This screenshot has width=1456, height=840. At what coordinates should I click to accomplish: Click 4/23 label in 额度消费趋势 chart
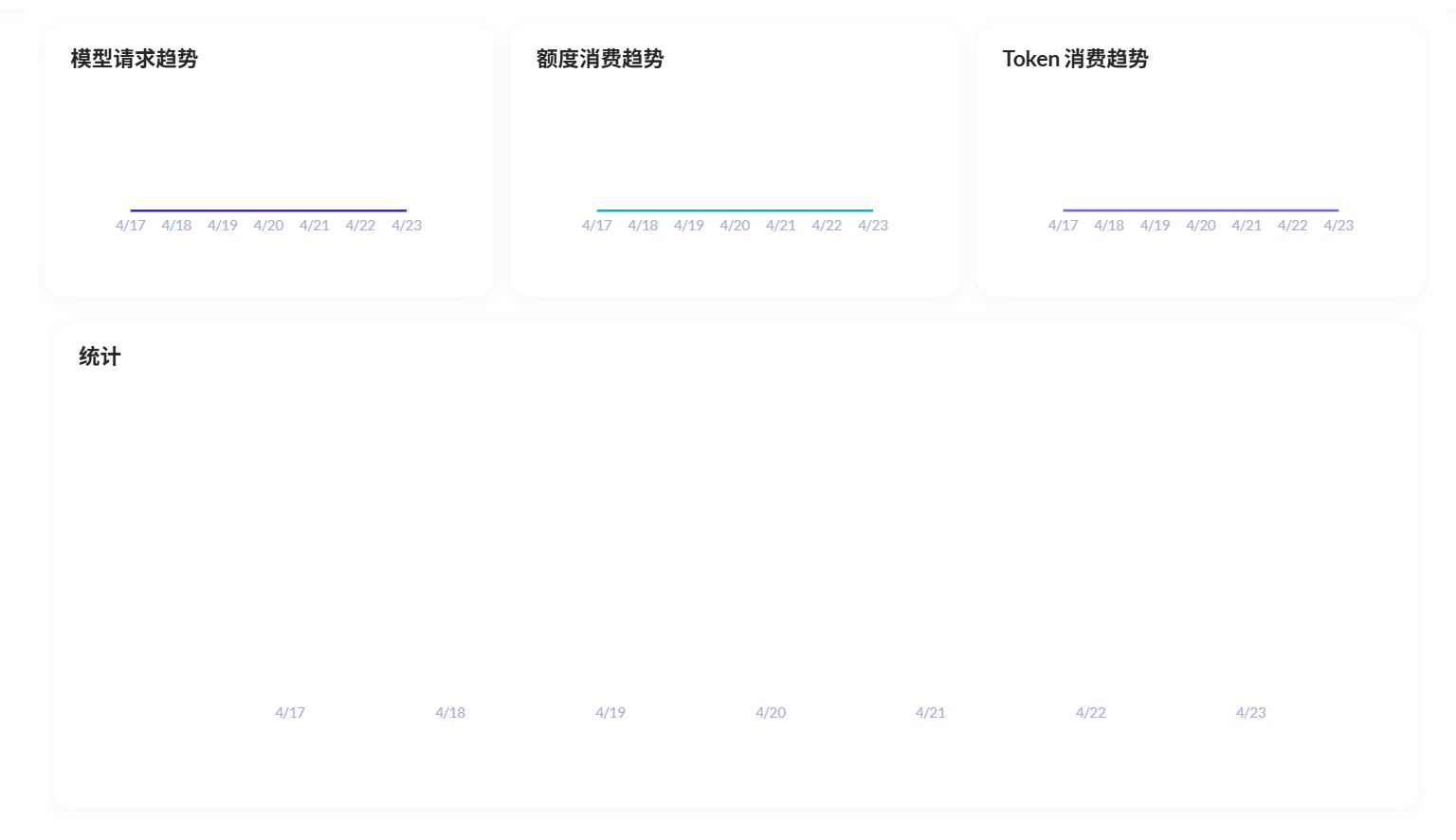(873, 226)
